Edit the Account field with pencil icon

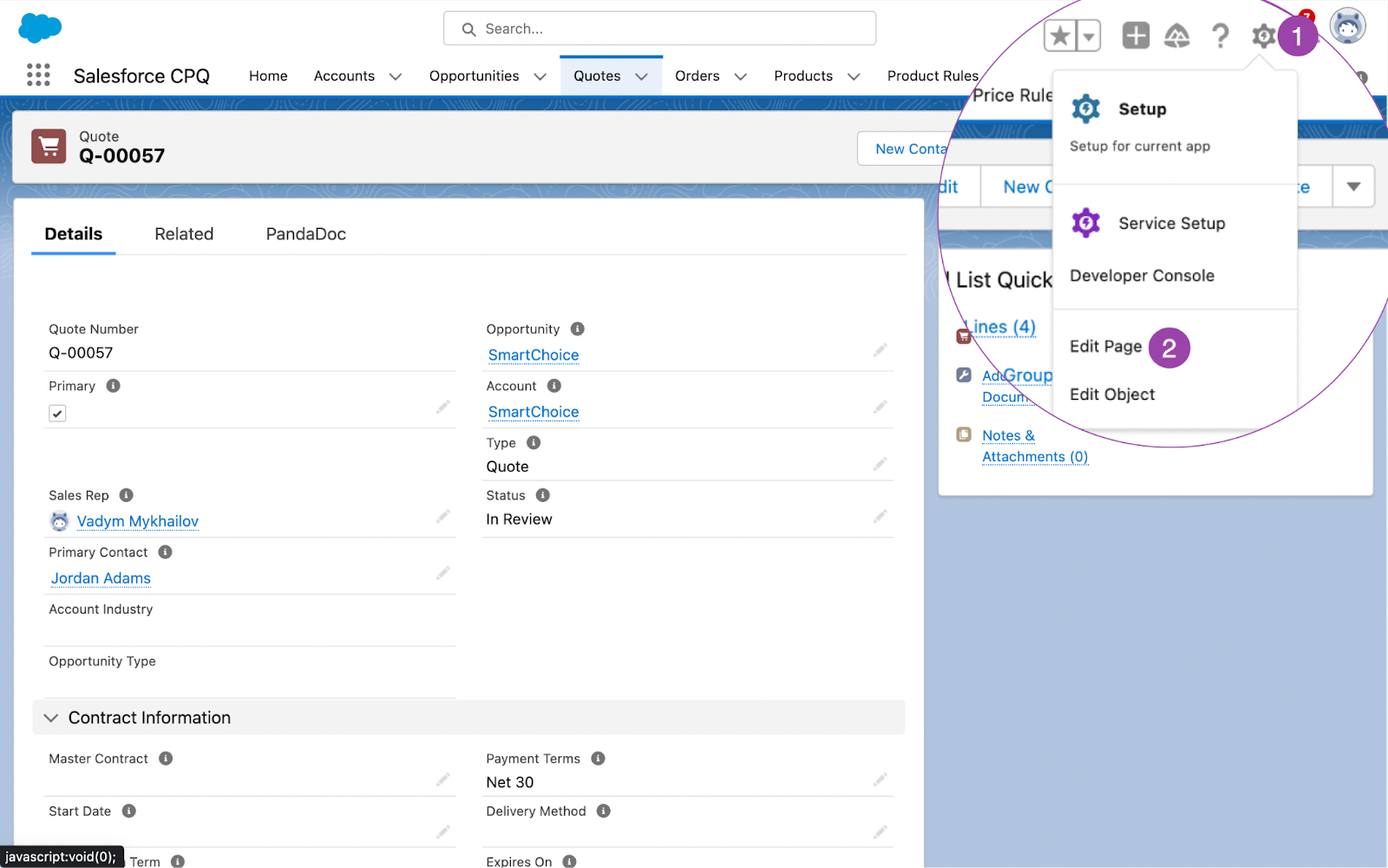[880, 407]
